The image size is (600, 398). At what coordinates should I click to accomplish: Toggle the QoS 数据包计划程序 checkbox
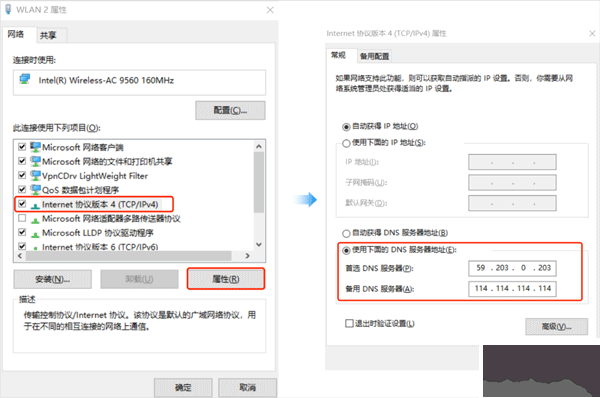coord(22,189)
